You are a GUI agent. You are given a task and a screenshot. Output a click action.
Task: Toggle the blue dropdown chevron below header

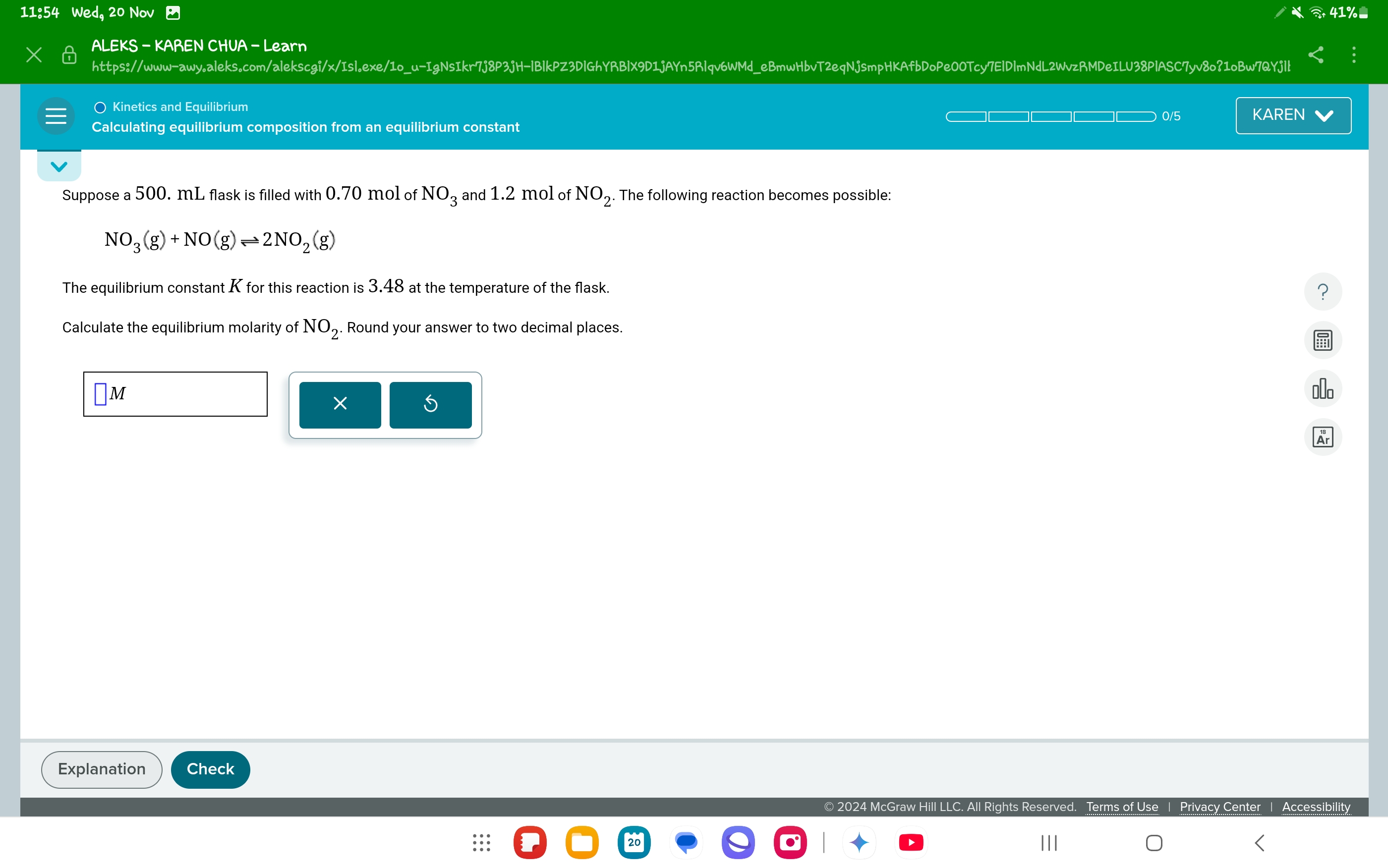58,165
